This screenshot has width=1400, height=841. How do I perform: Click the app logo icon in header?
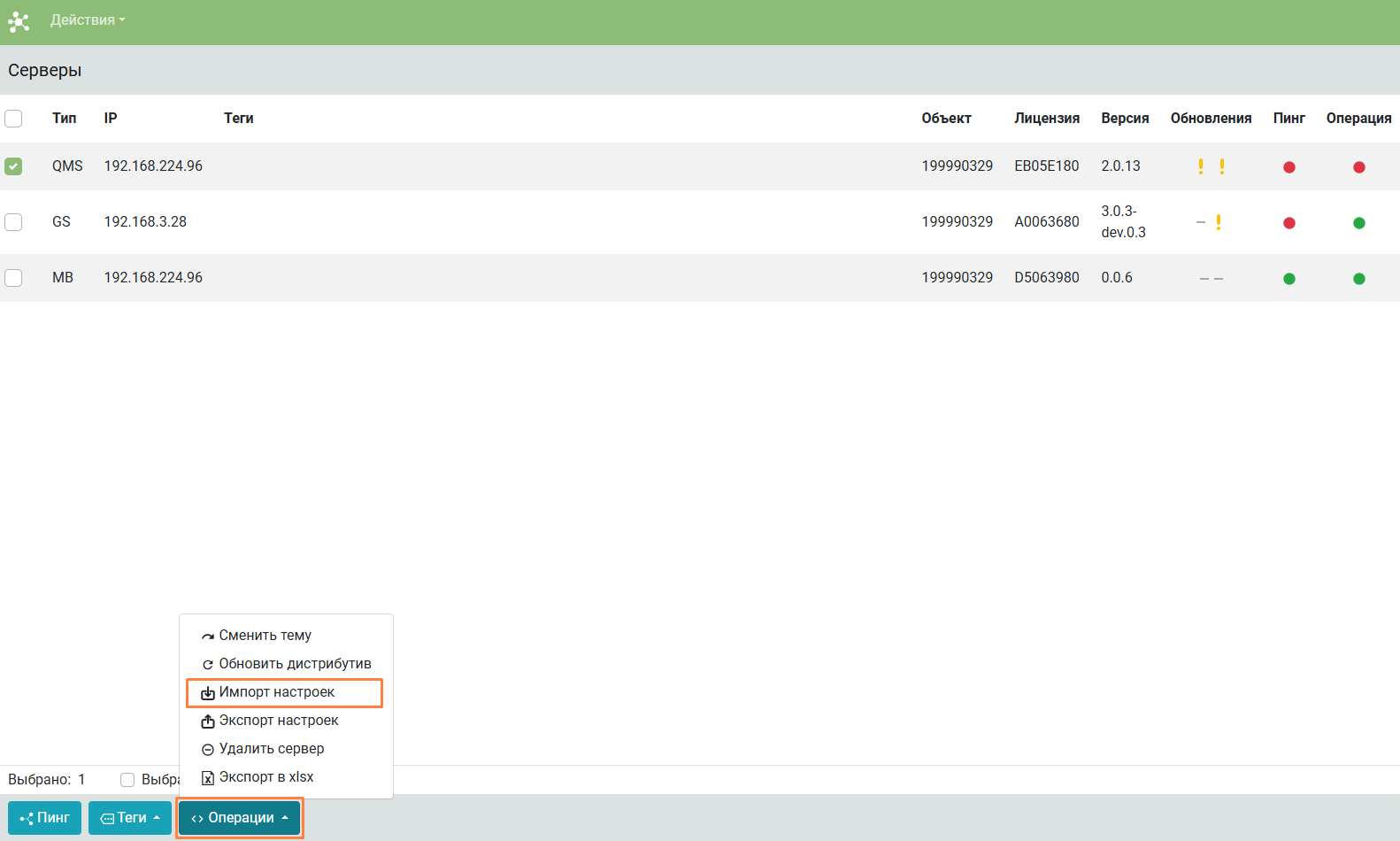[x=19, y=21]
